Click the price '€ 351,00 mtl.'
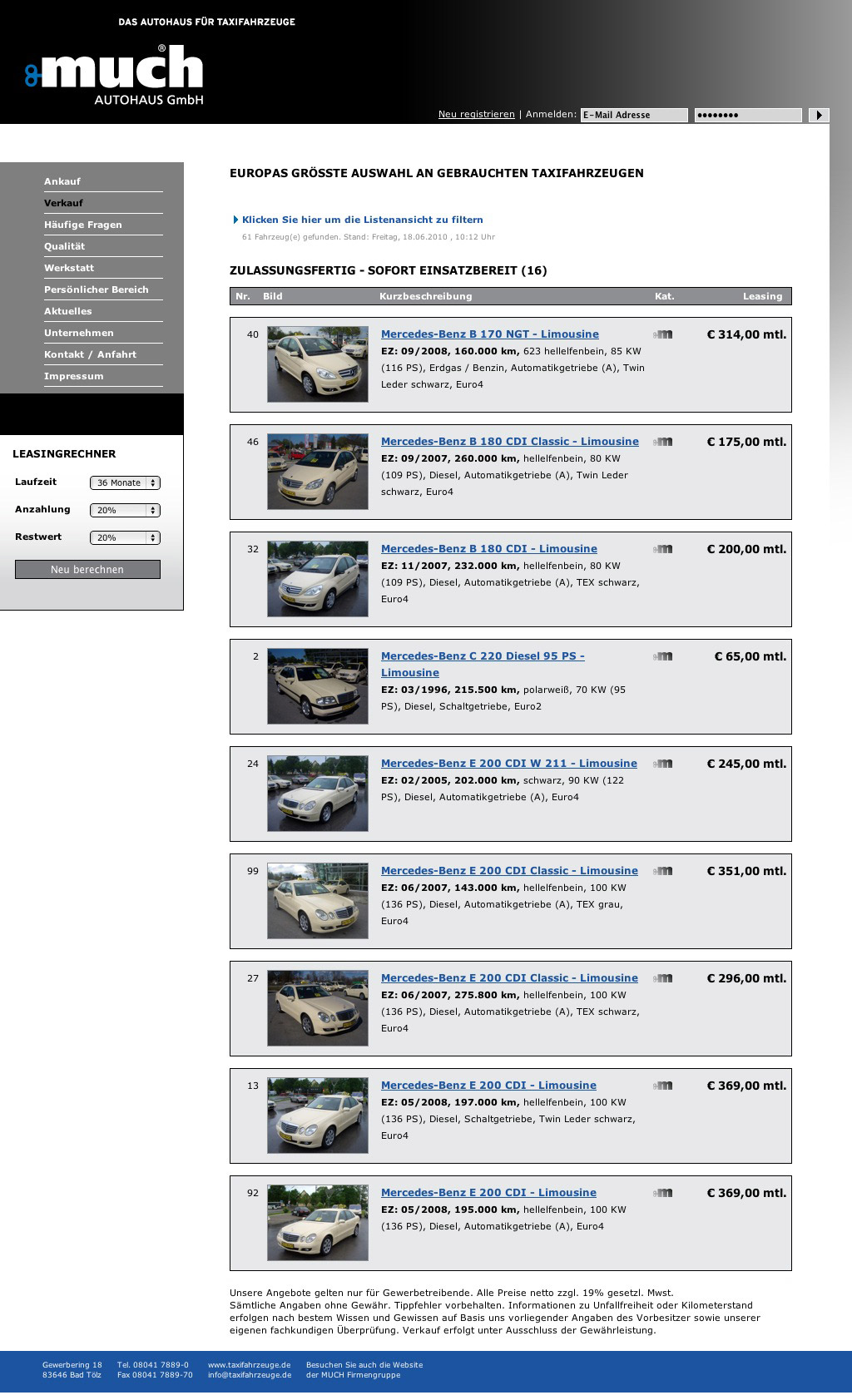The width and height of the screenshot is (852, 1400). pos(746,871)
